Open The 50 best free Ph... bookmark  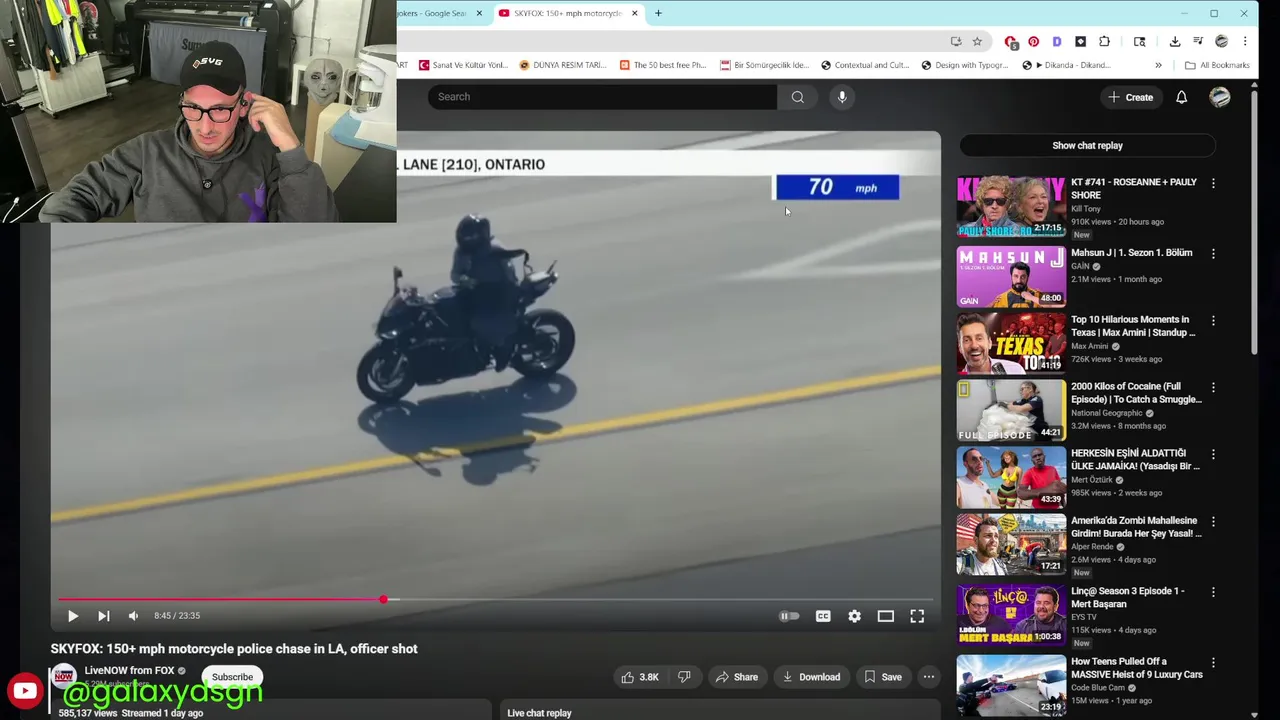coord(662,65)
